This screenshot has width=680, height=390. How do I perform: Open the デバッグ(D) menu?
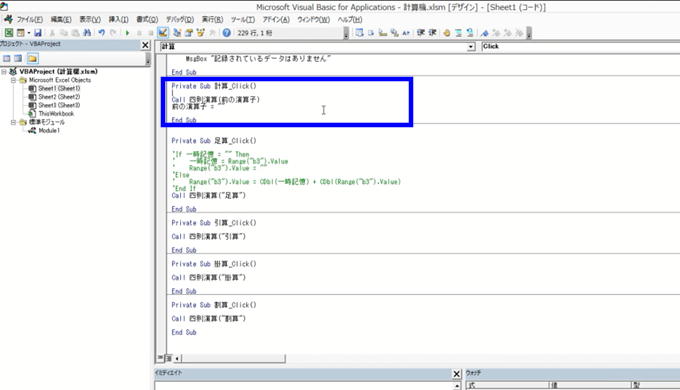[180, 20]
